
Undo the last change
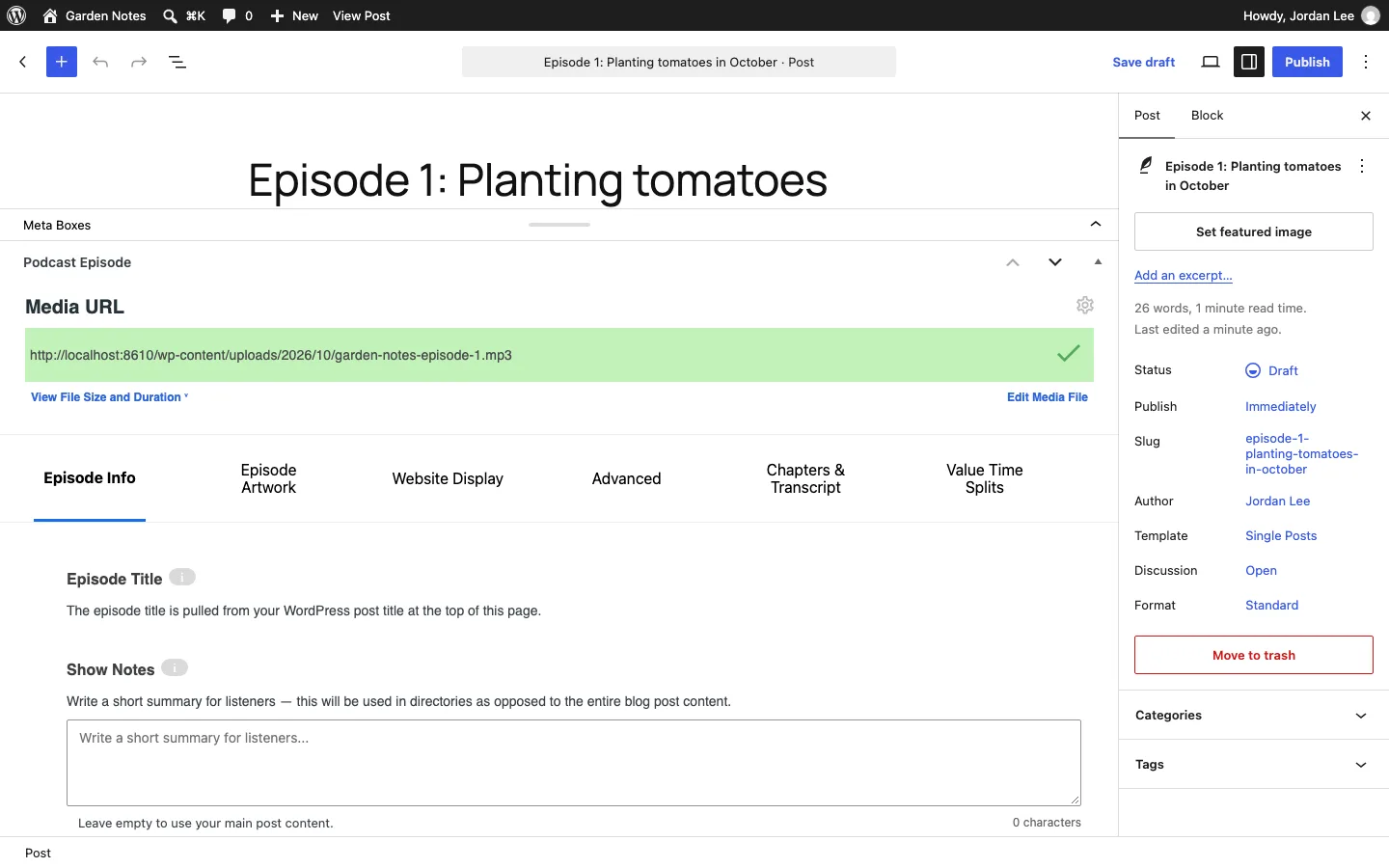[x=100, y=62]
